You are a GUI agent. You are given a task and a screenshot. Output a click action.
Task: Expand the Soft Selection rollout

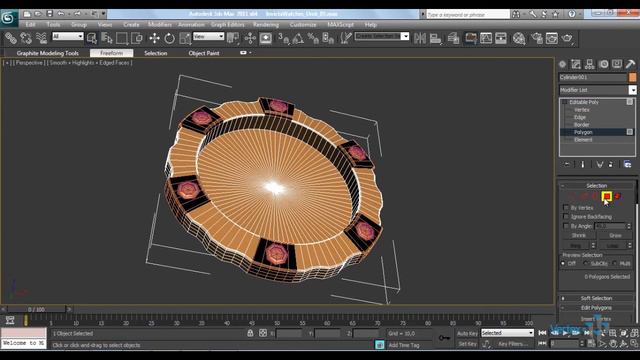click(596, 298)
